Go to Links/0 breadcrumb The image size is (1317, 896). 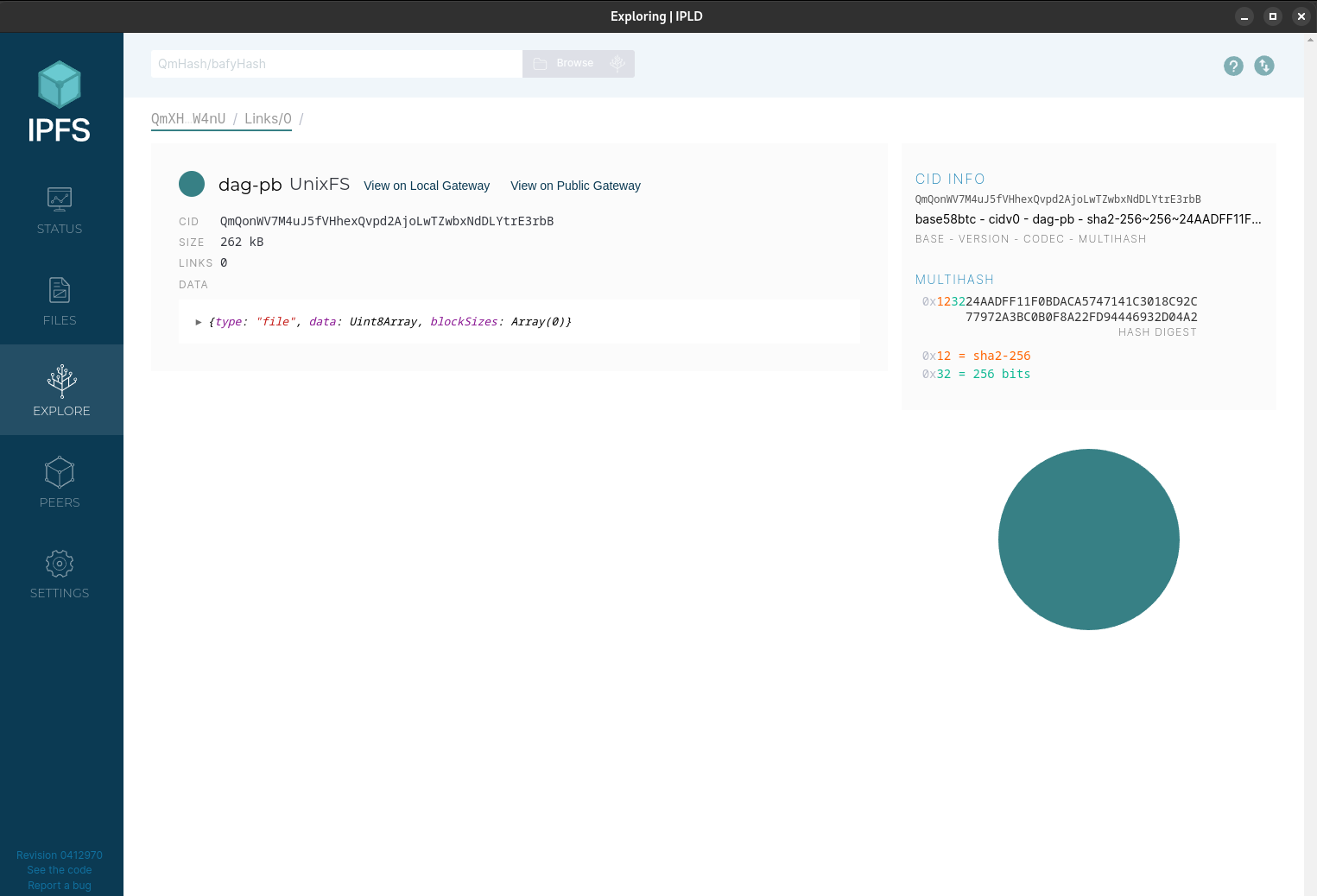tap(268, 118)
